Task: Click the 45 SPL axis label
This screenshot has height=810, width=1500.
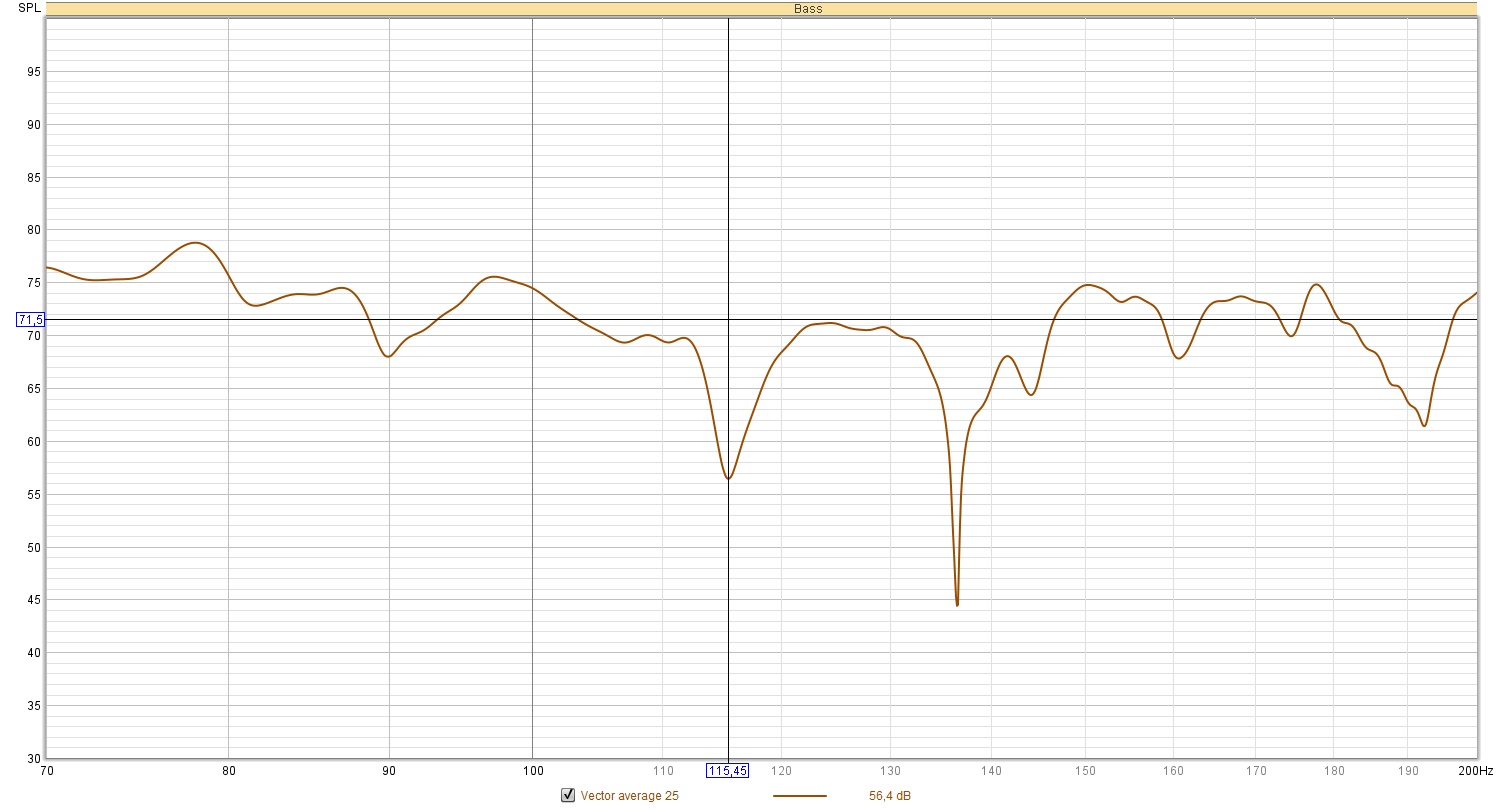Action: click(x=34, y=600)
